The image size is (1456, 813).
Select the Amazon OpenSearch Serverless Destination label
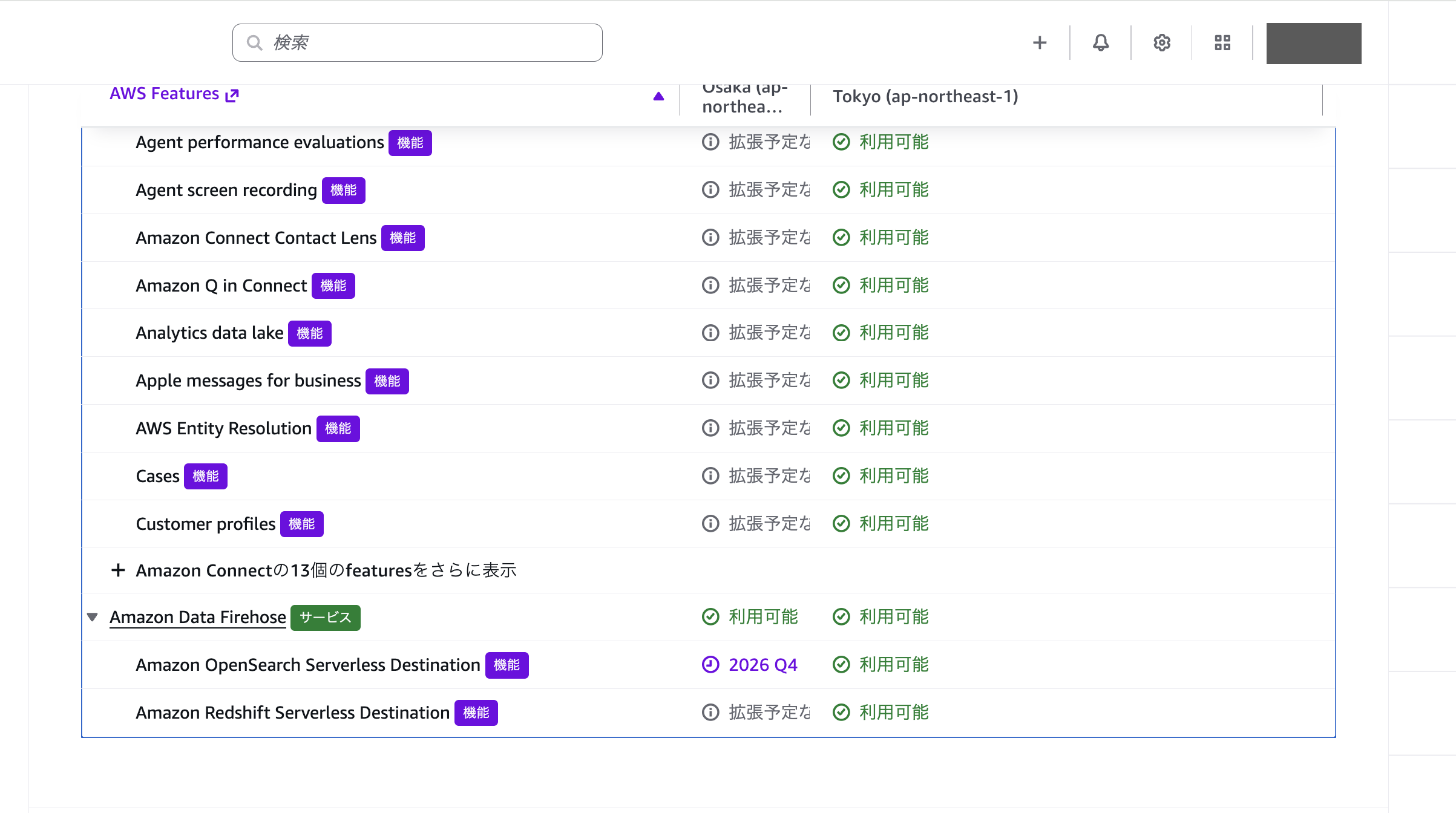(308, 665)
